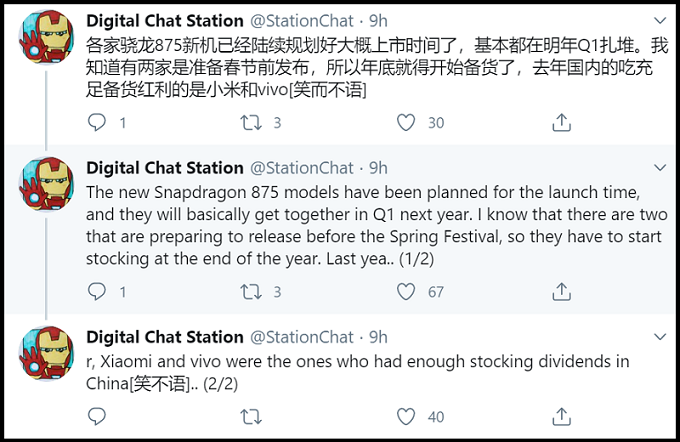Retweet the first tweet with 3 retweets

click(x=251, y=122)
